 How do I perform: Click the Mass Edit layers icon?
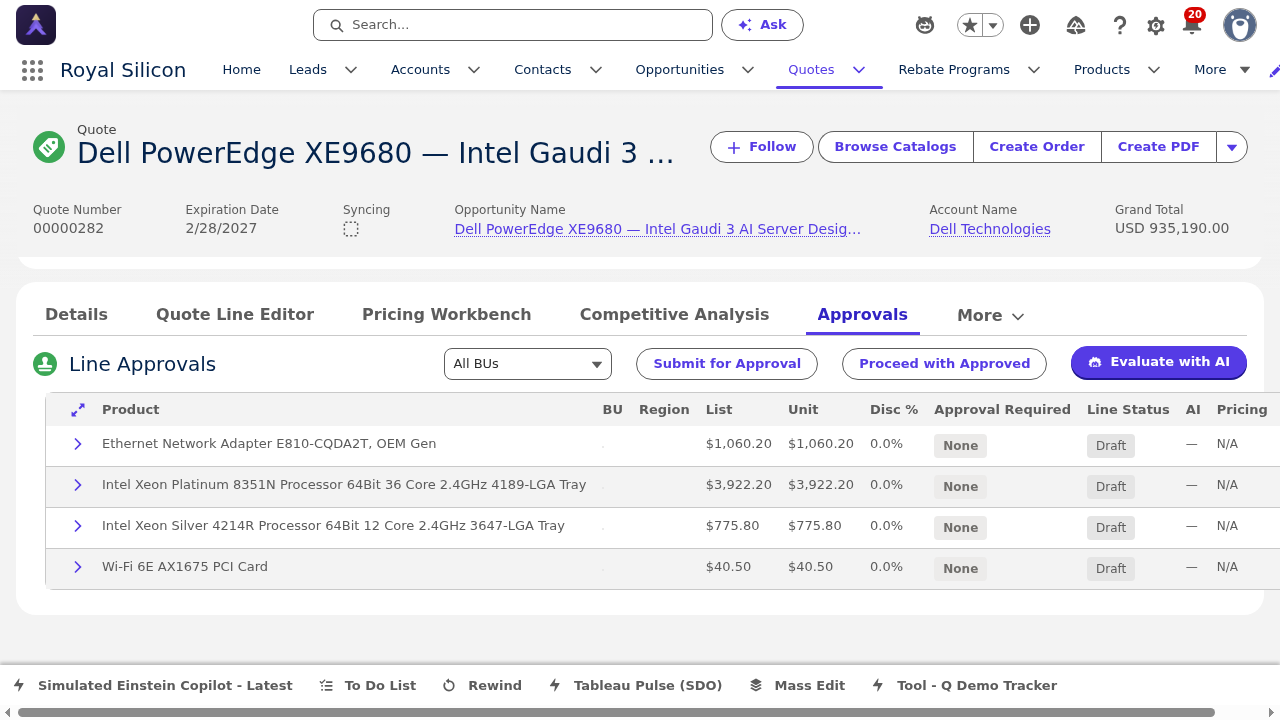click(756, 685)
